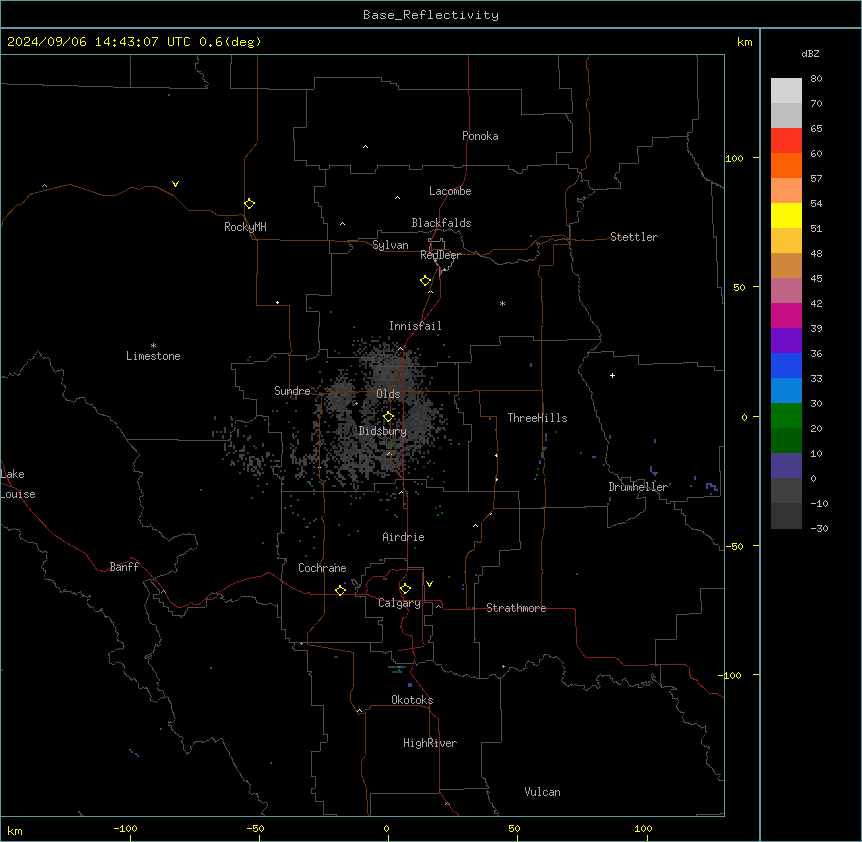The image size is (862, 842).
Task: Click the km unit label at bottom left
Action: (15, 831)
